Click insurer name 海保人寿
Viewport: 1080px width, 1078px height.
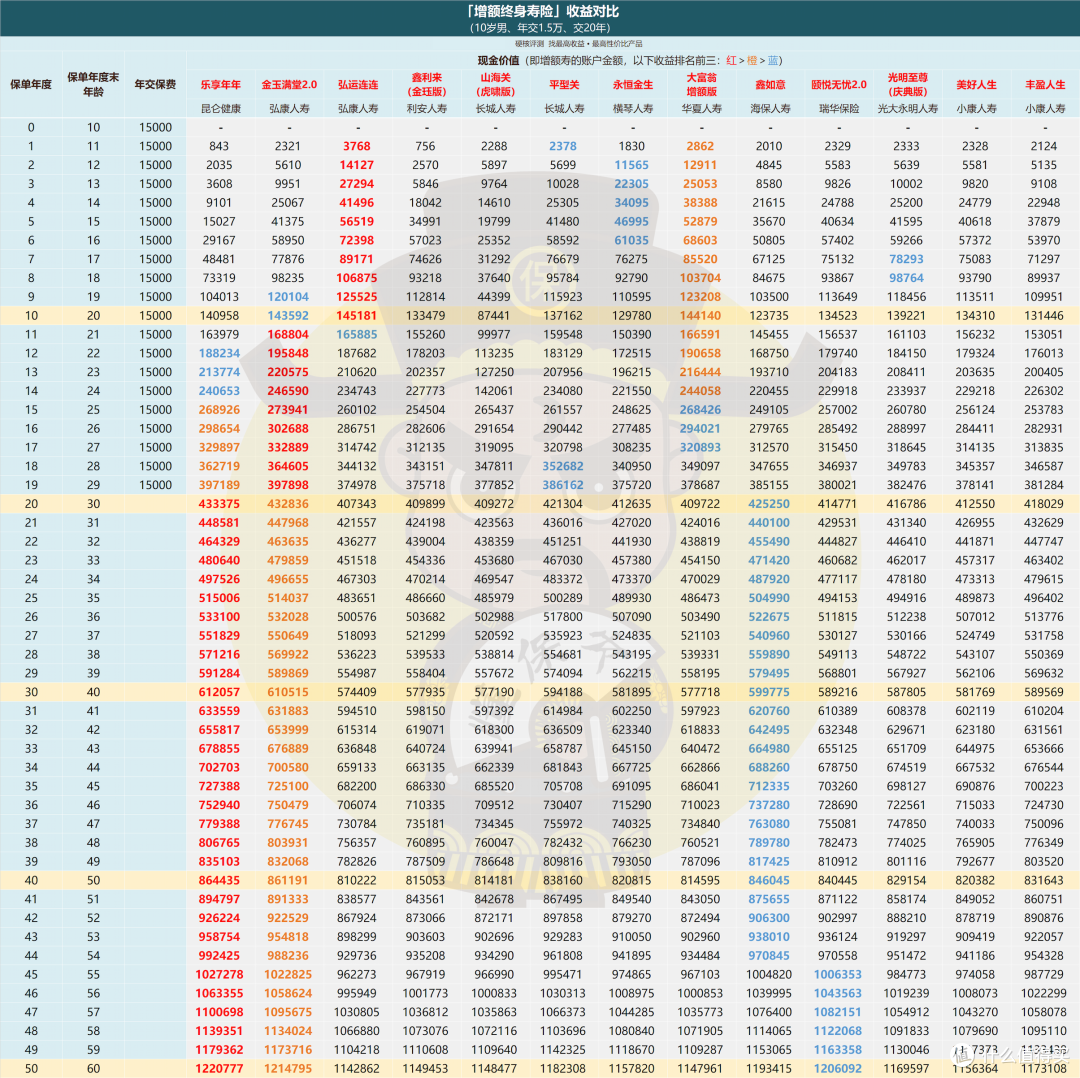[x=770, y=109]
